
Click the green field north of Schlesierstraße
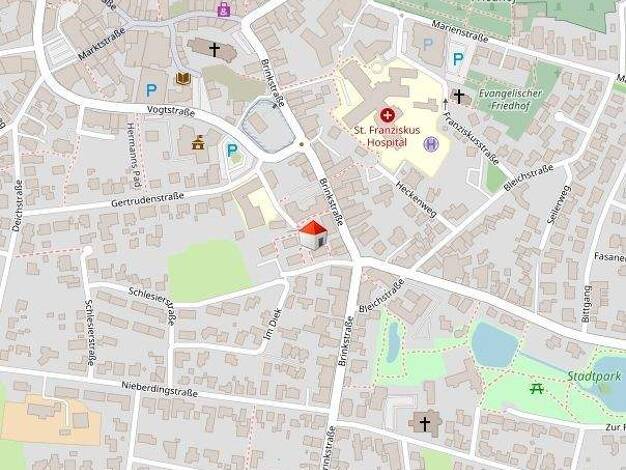coord(207,270)
